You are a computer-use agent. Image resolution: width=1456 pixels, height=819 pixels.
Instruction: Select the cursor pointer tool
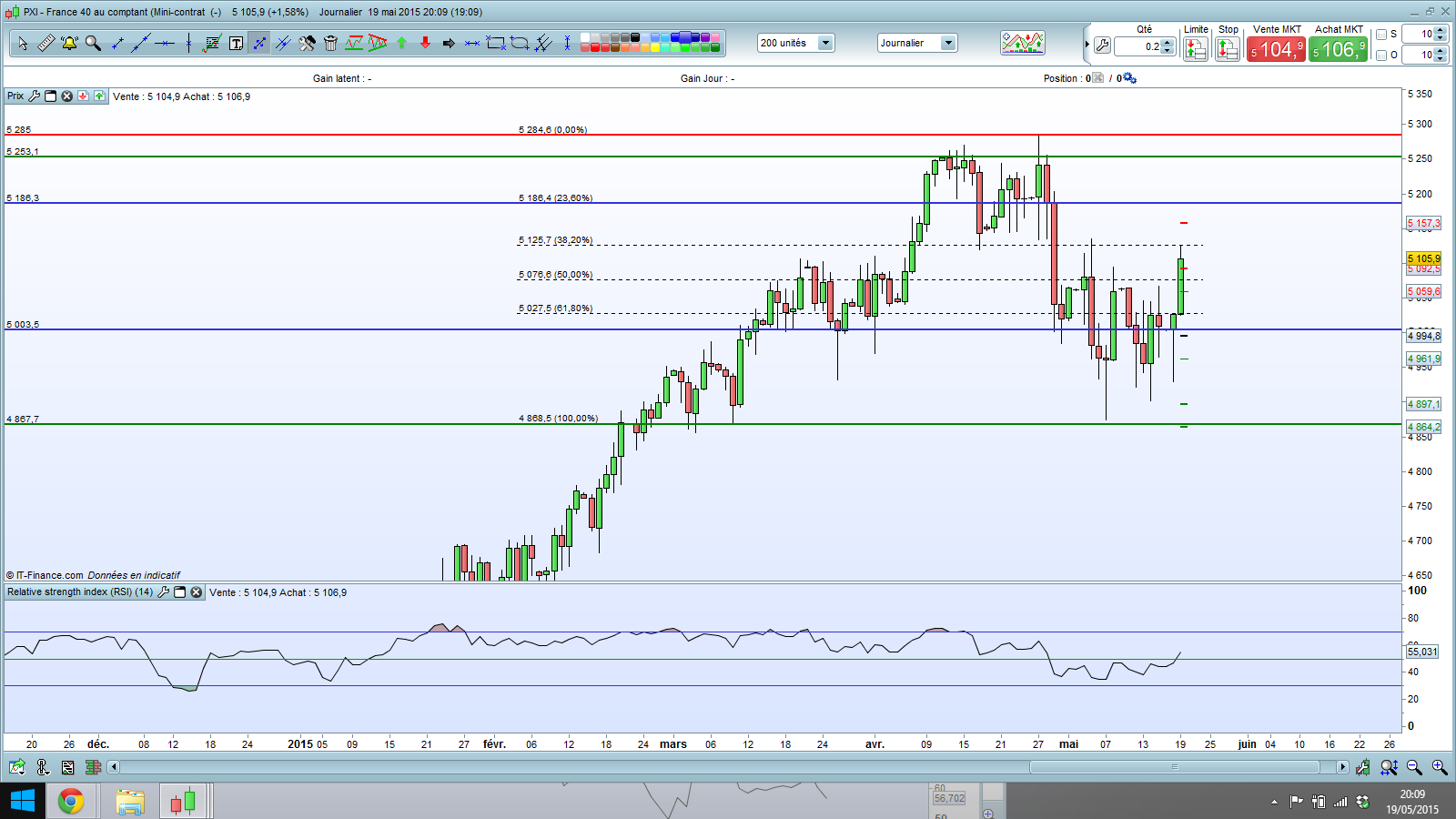coord(23,43)
